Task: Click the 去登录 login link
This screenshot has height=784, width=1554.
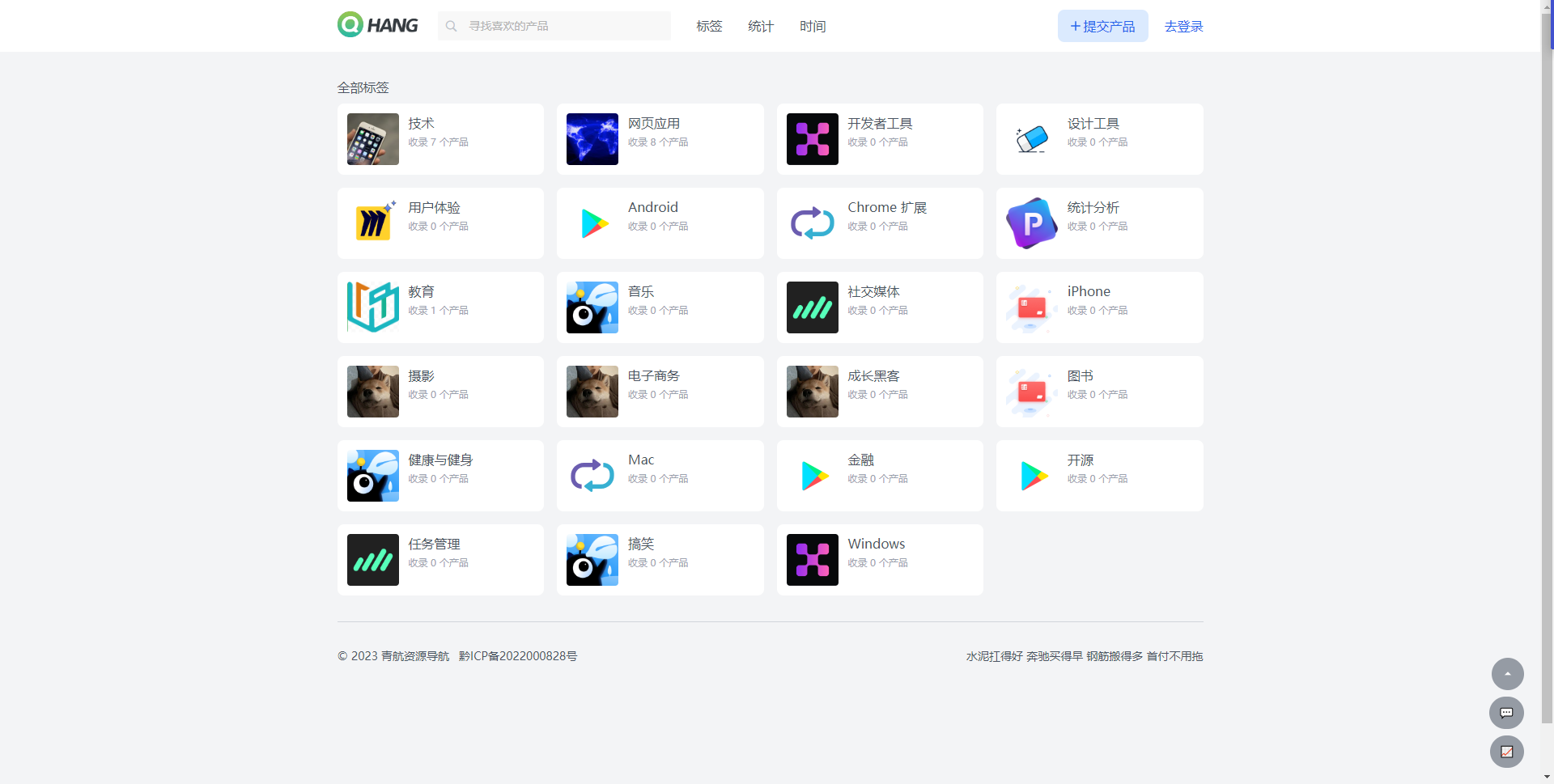Action: coord(1183,27)
